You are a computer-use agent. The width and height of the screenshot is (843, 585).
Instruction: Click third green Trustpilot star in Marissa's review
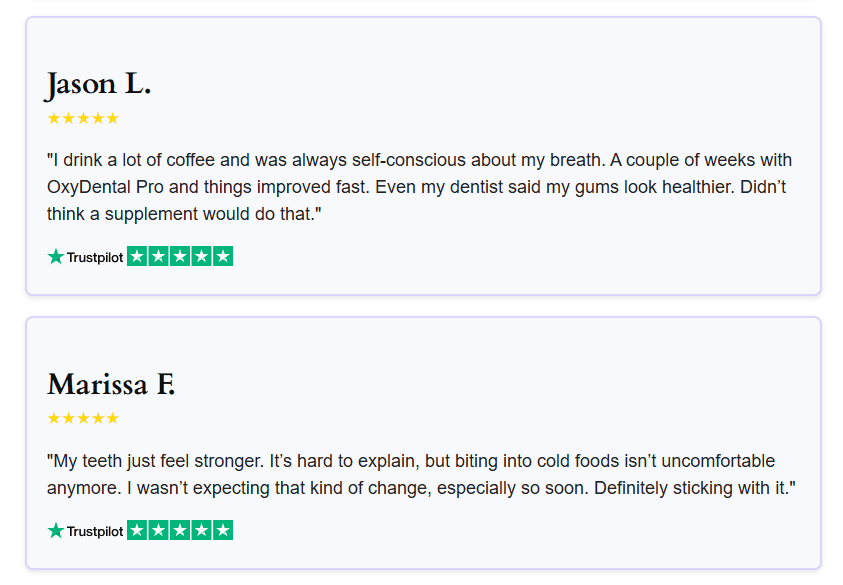click(x=180, y=530)
